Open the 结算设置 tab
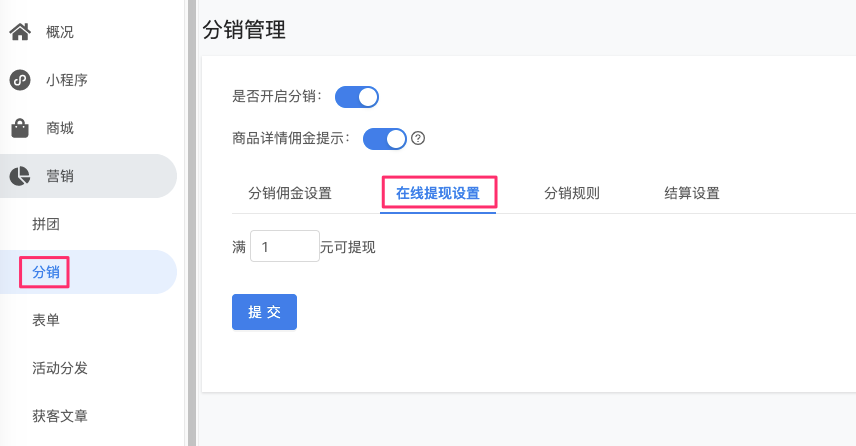The image size is (856, 446). click(x=692, y=193)
